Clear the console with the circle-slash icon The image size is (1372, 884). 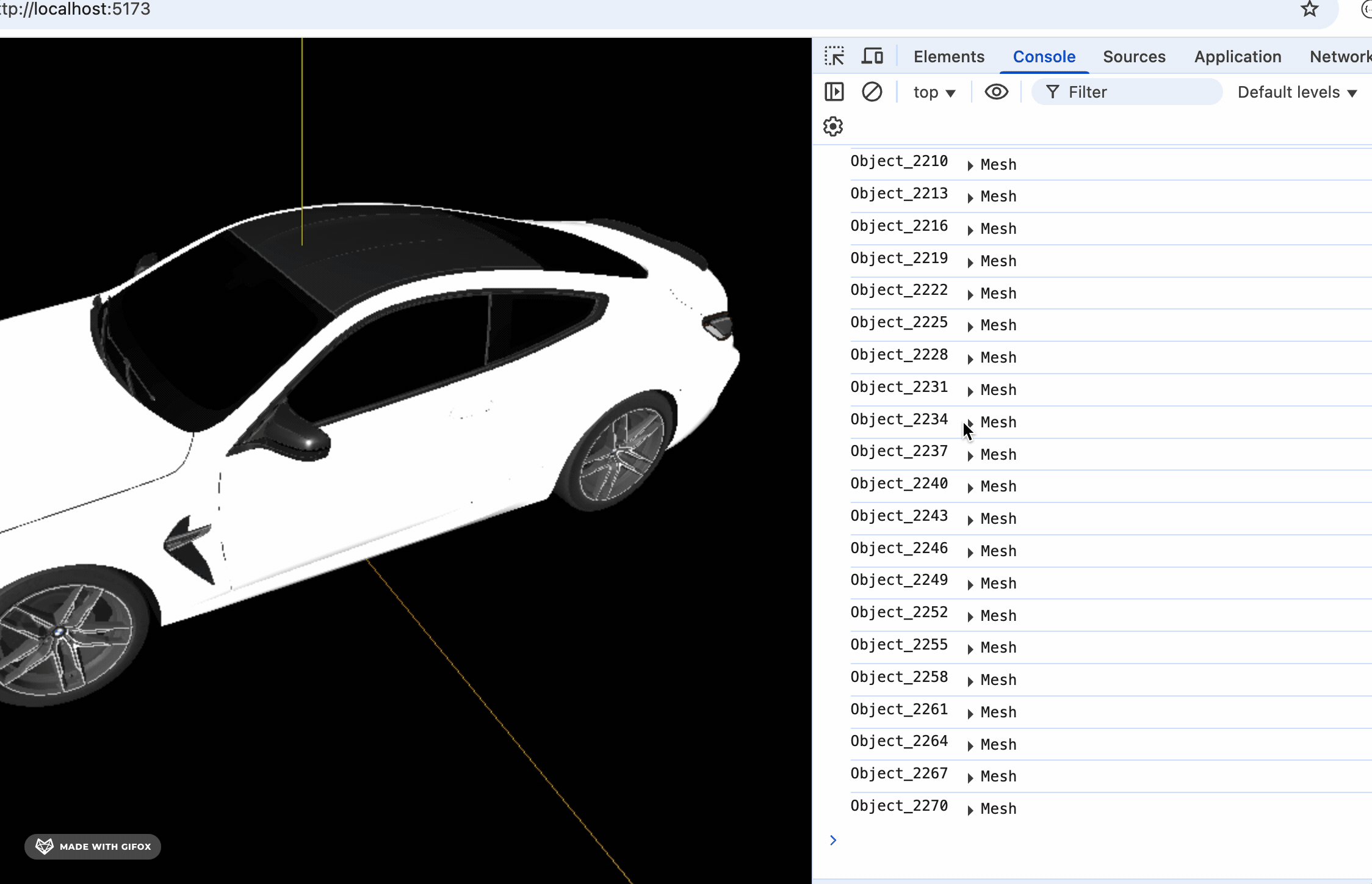pos(872,92)
